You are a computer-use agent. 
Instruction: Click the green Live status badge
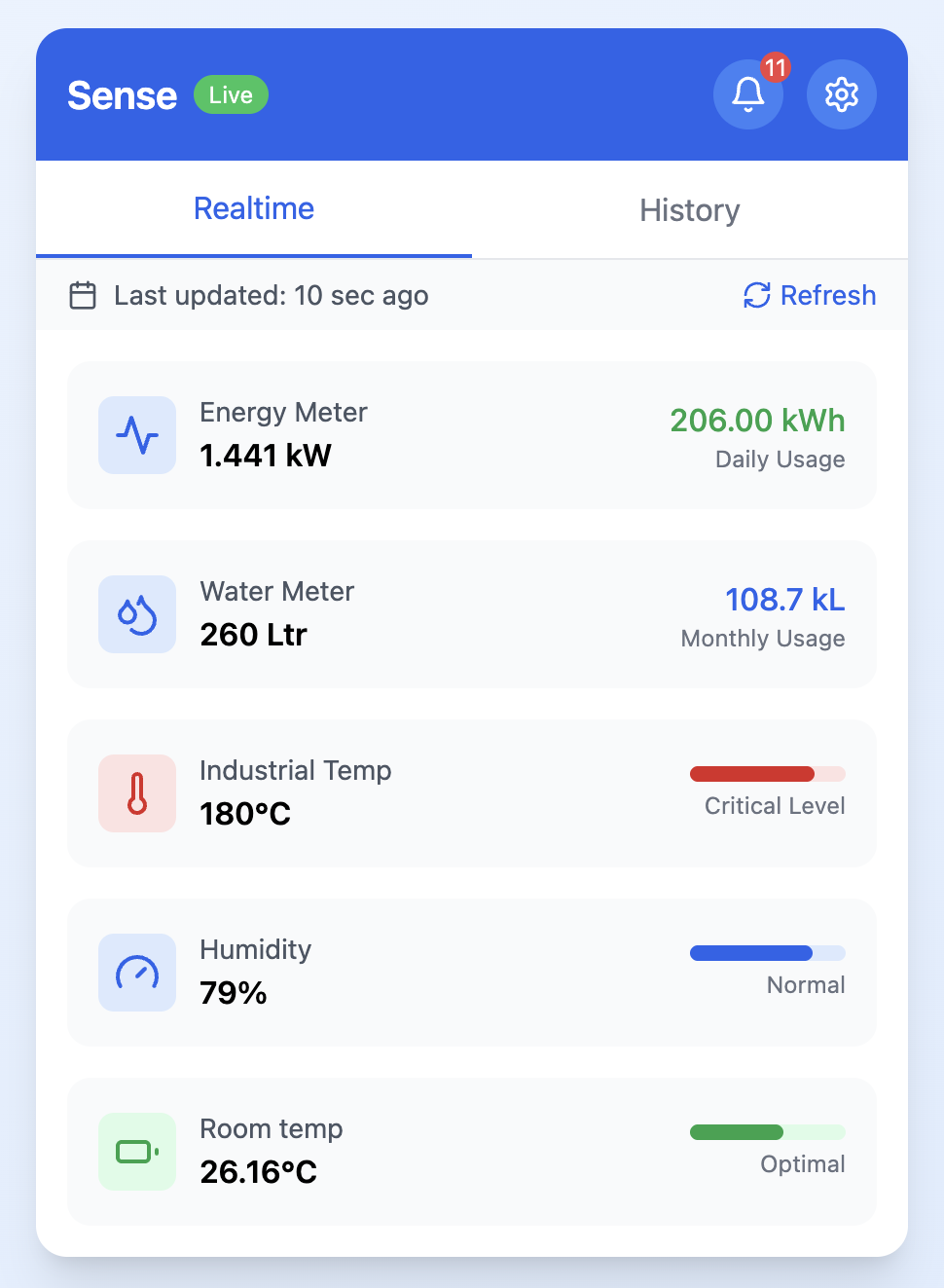tap(231, 95)
